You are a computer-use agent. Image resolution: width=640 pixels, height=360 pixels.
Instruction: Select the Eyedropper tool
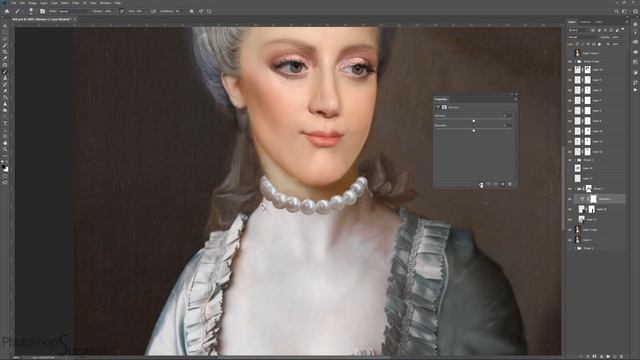5,59
